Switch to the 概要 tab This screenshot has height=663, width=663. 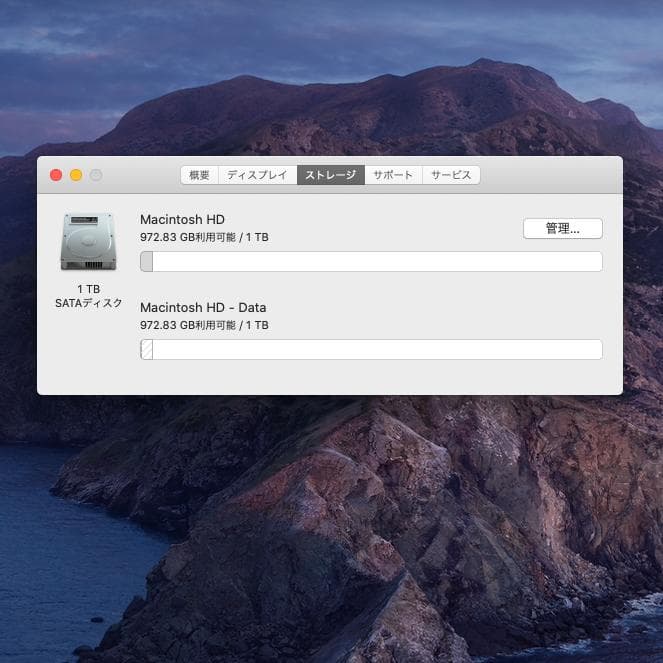(199, 175)
